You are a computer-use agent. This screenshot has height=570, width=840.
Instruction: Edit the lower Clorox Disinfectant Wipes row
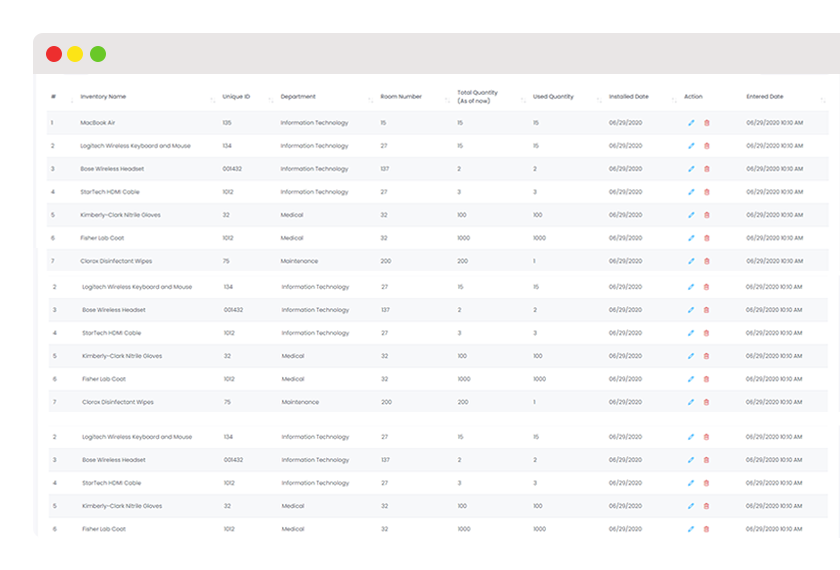click(x=691, y=402)
